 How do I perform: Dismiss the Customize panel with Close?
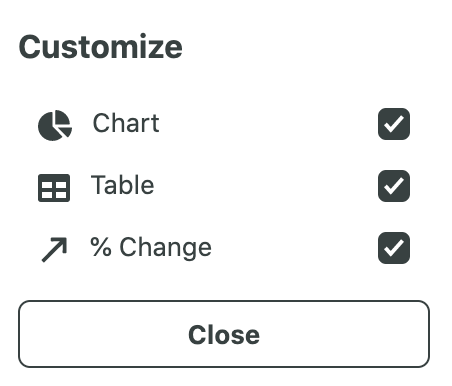[x=224, y=334]
